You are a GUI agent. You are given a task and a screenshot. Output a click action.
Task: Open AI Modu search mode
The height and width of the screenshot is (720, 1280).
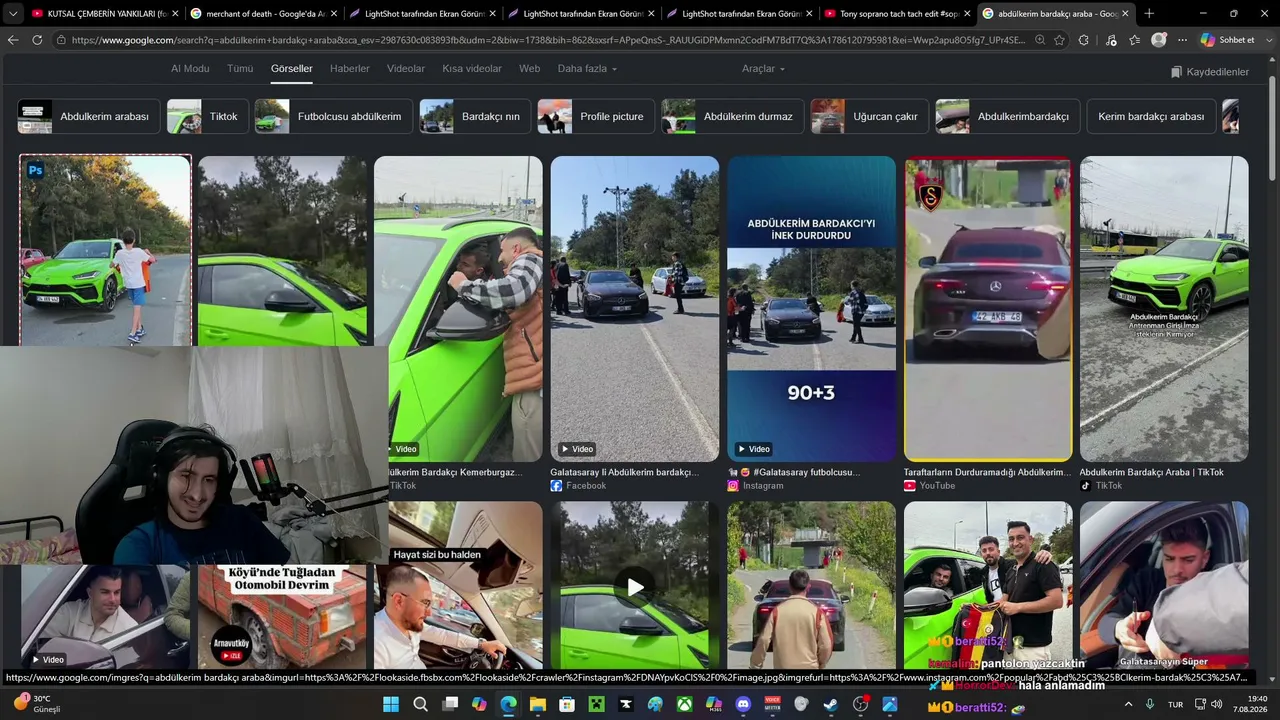coord(190,69)
